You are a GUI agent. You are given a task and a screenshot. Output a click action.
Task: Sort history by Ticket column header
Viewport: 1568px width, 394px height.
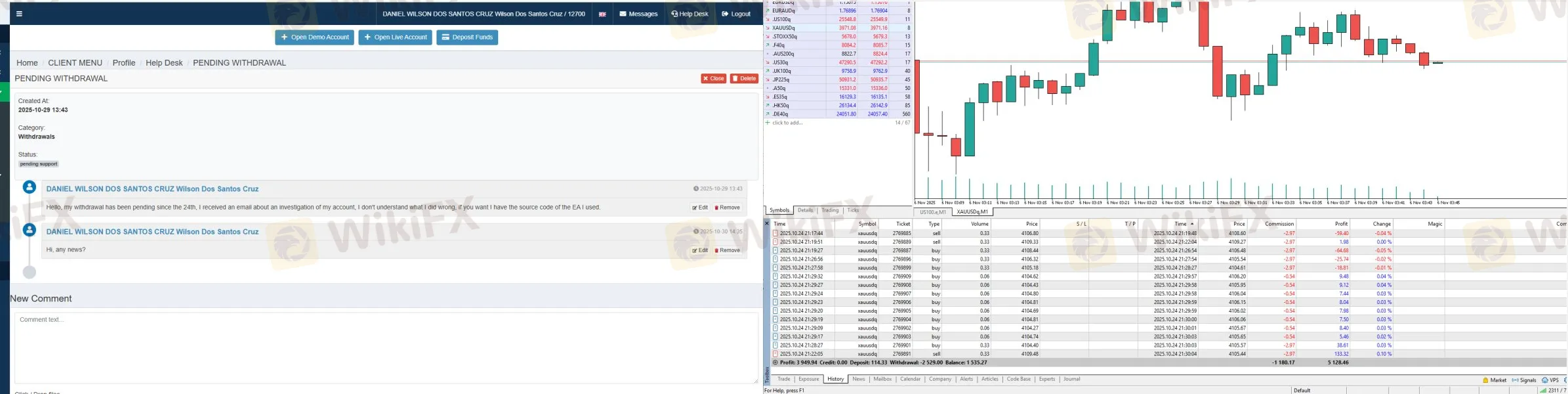903,225
